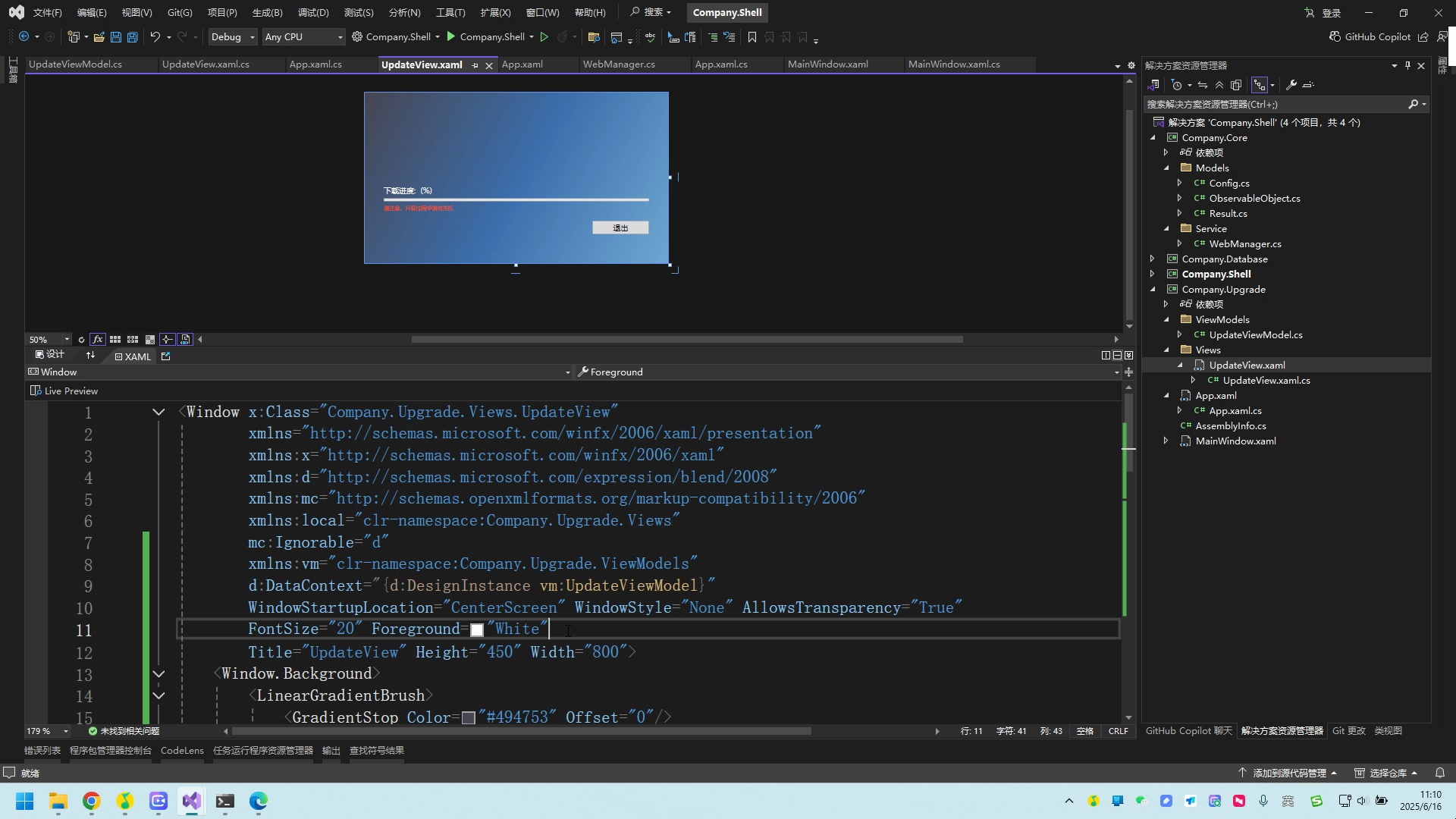Expand the Company.Database project node

1153,259
